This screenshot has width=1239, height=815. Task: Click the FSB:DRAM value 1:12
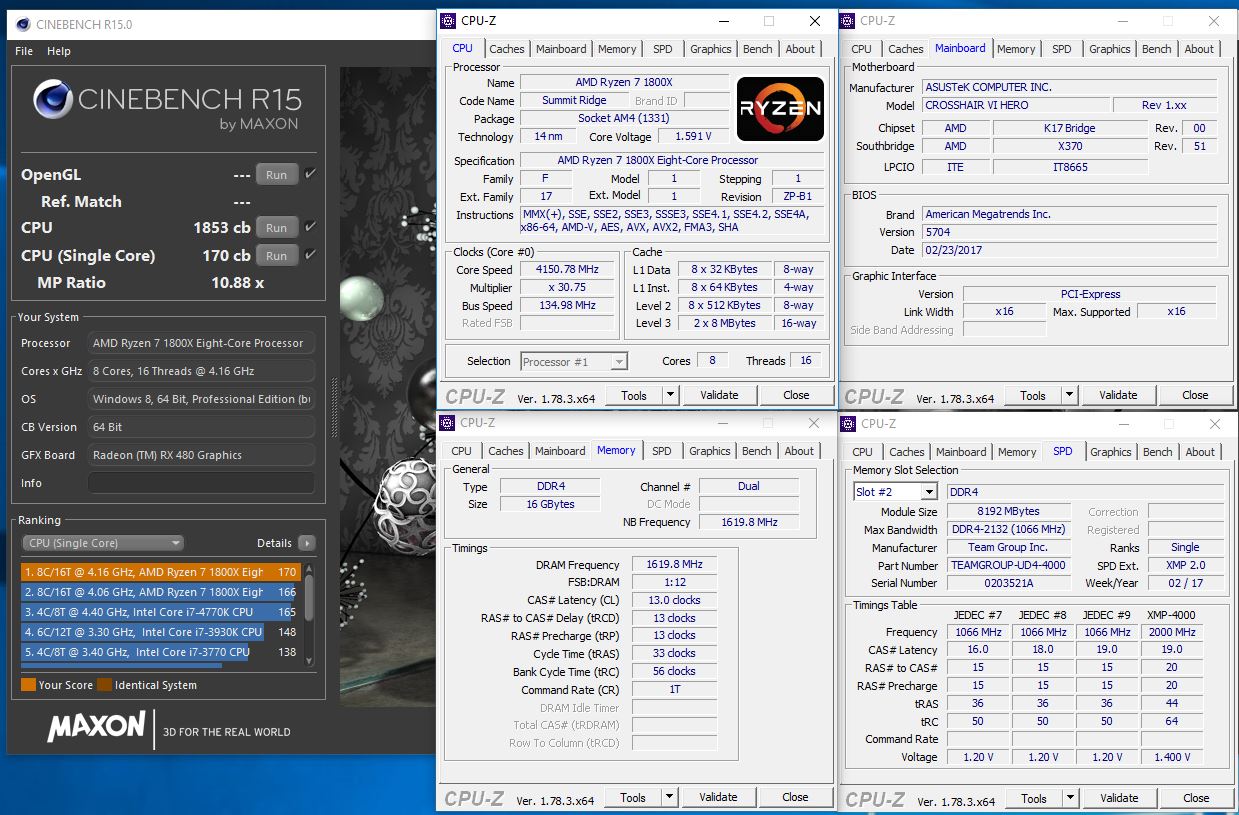tap(674, 582)
